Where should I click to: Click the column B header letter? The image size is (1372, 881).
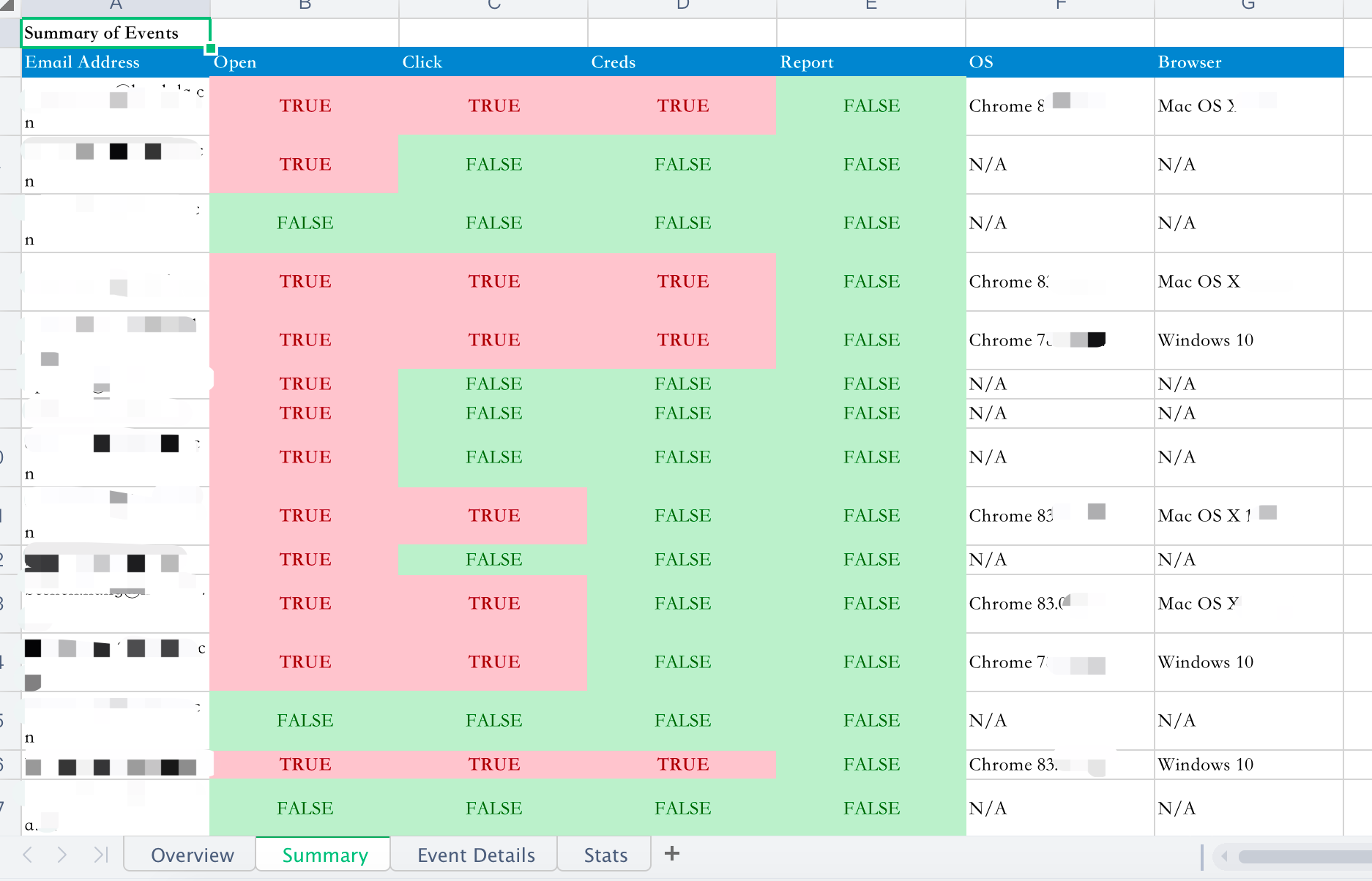click(305, 6)
